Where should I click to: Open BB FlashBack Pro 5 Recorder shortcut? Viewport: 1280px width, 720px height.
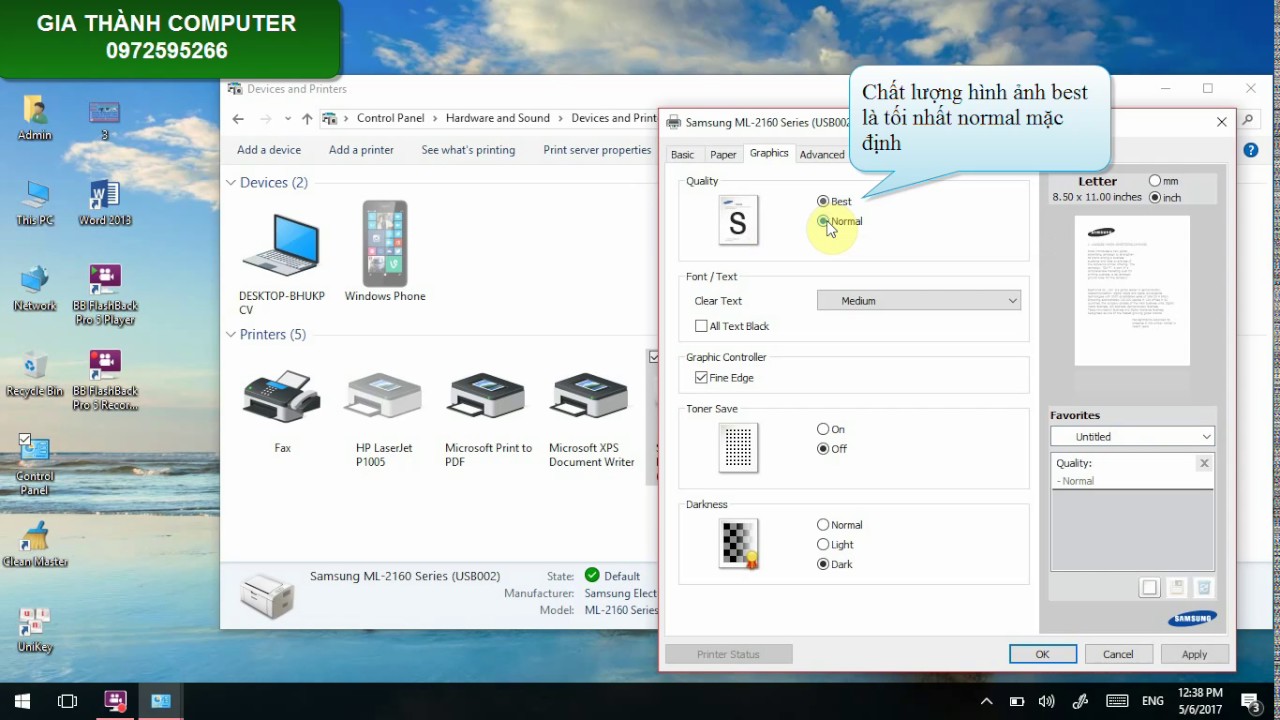click(104, 380)
